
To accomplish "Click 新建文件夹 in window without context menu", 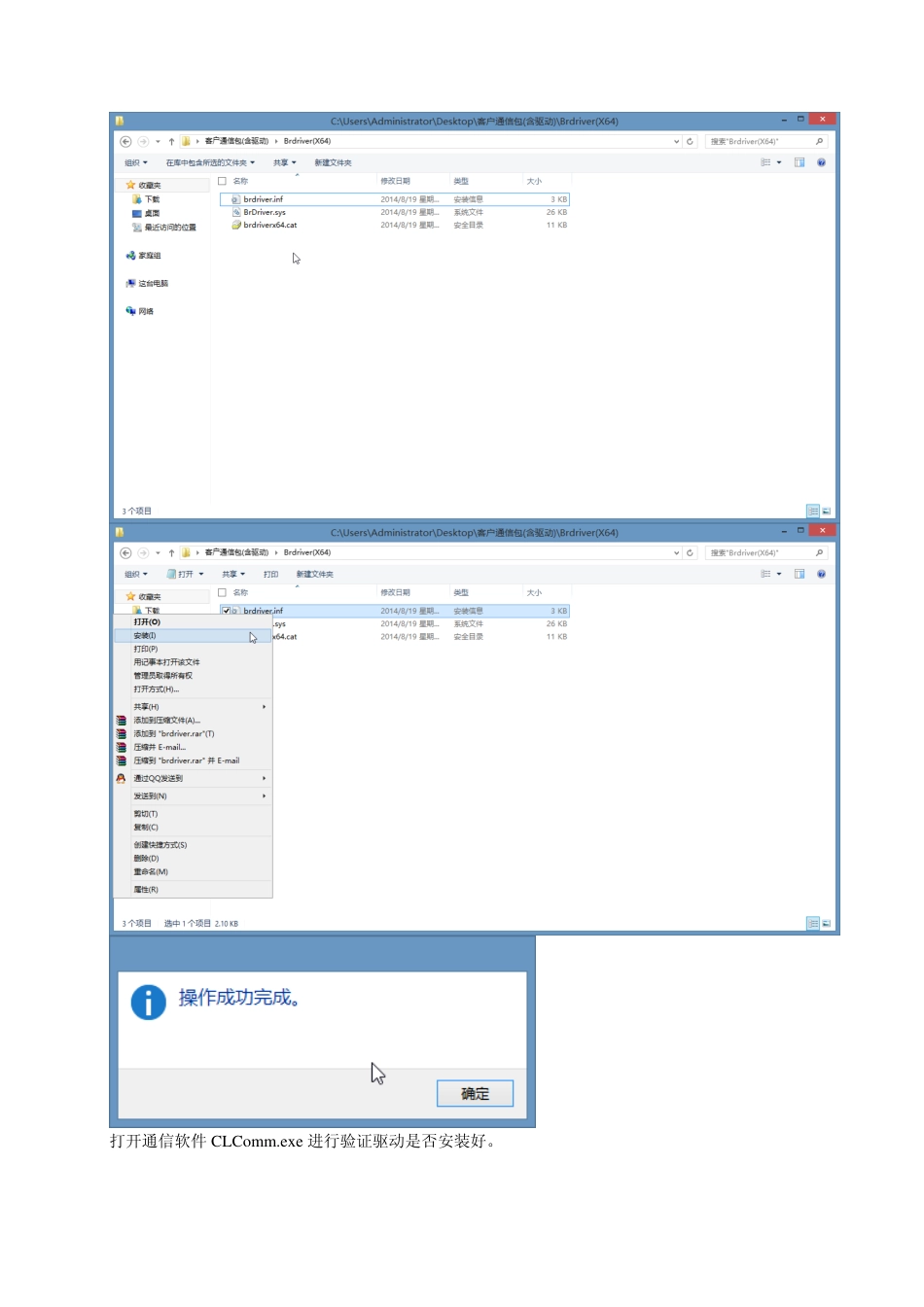I will [333, 162].
